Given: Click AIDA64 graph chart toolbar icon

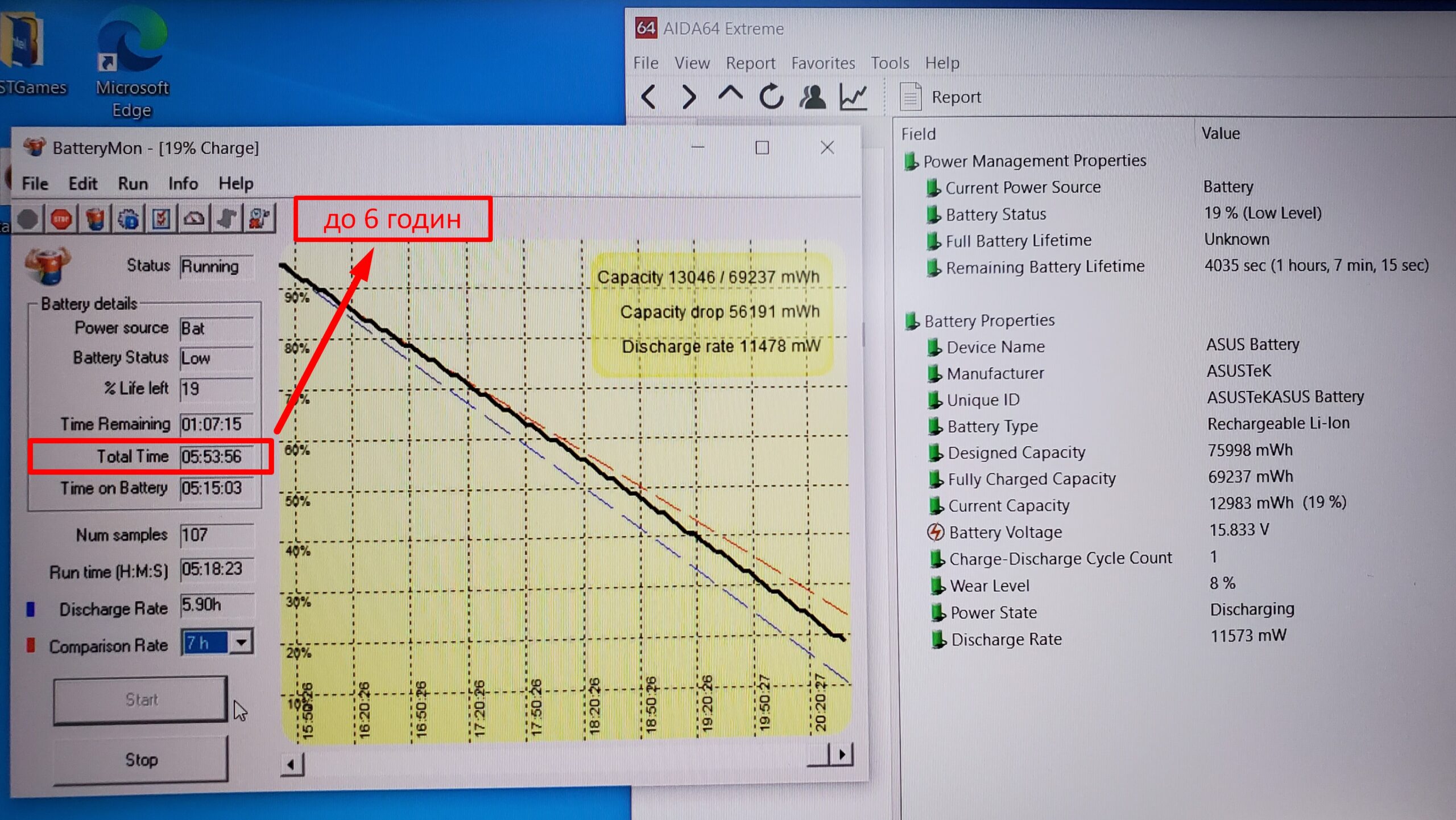Looking at the screenshot, I should tap(853, 97).
